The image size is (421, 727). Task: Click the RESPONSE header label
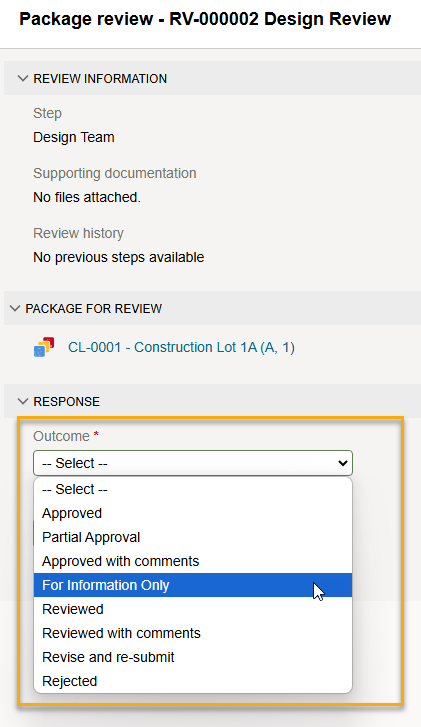pyautogui.click(x=66, y=402)
